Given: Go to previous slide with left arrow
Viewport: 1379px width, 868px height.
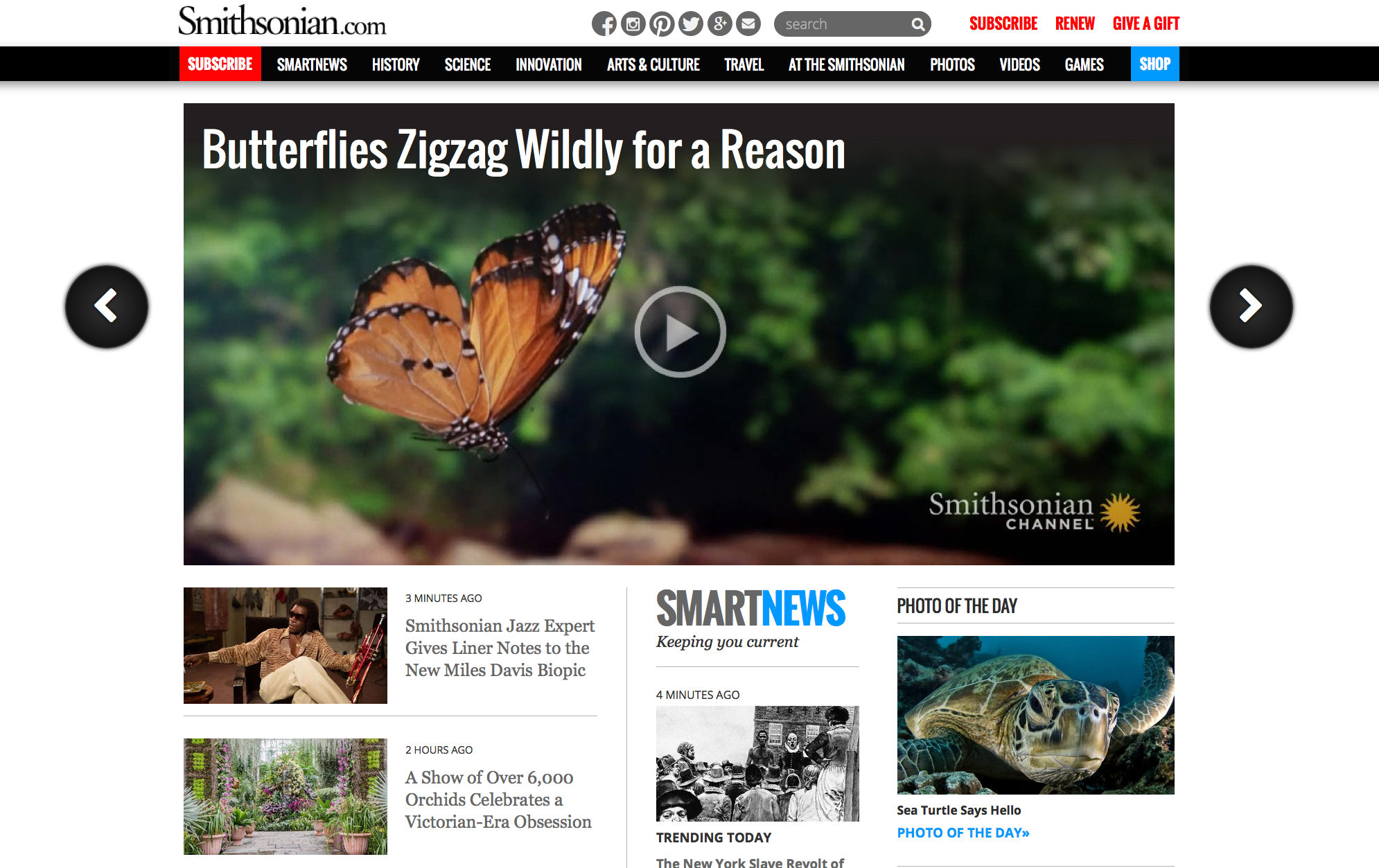Looking at the screenshot, I should [x=107, y=306].
